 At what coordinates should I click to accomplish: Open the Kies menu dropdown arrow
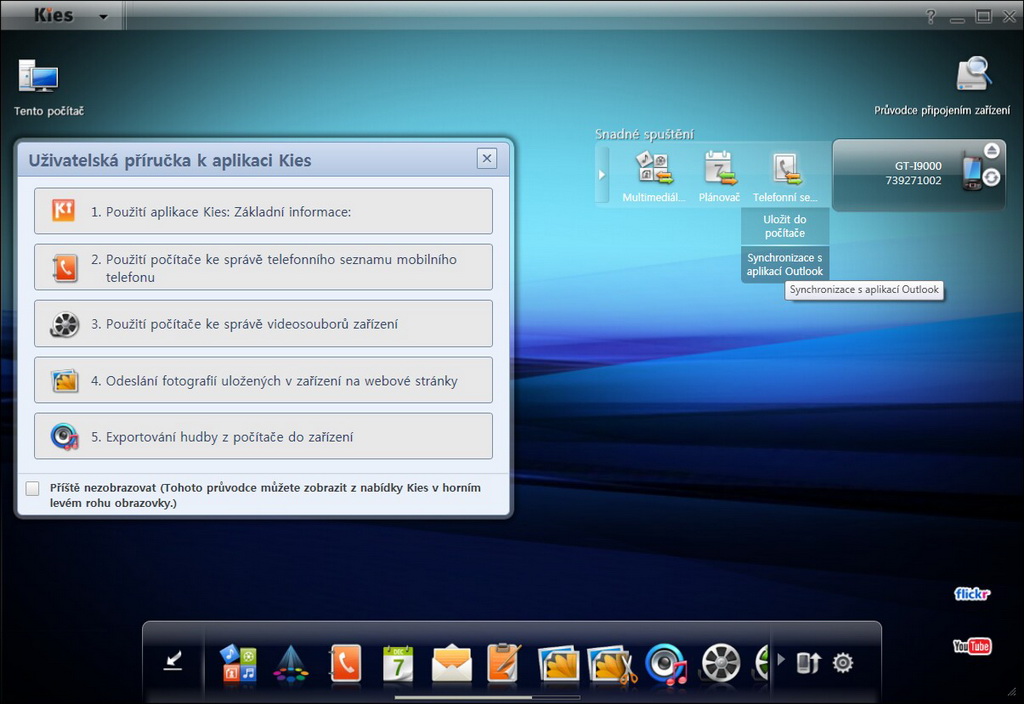[x=103, y=17]
